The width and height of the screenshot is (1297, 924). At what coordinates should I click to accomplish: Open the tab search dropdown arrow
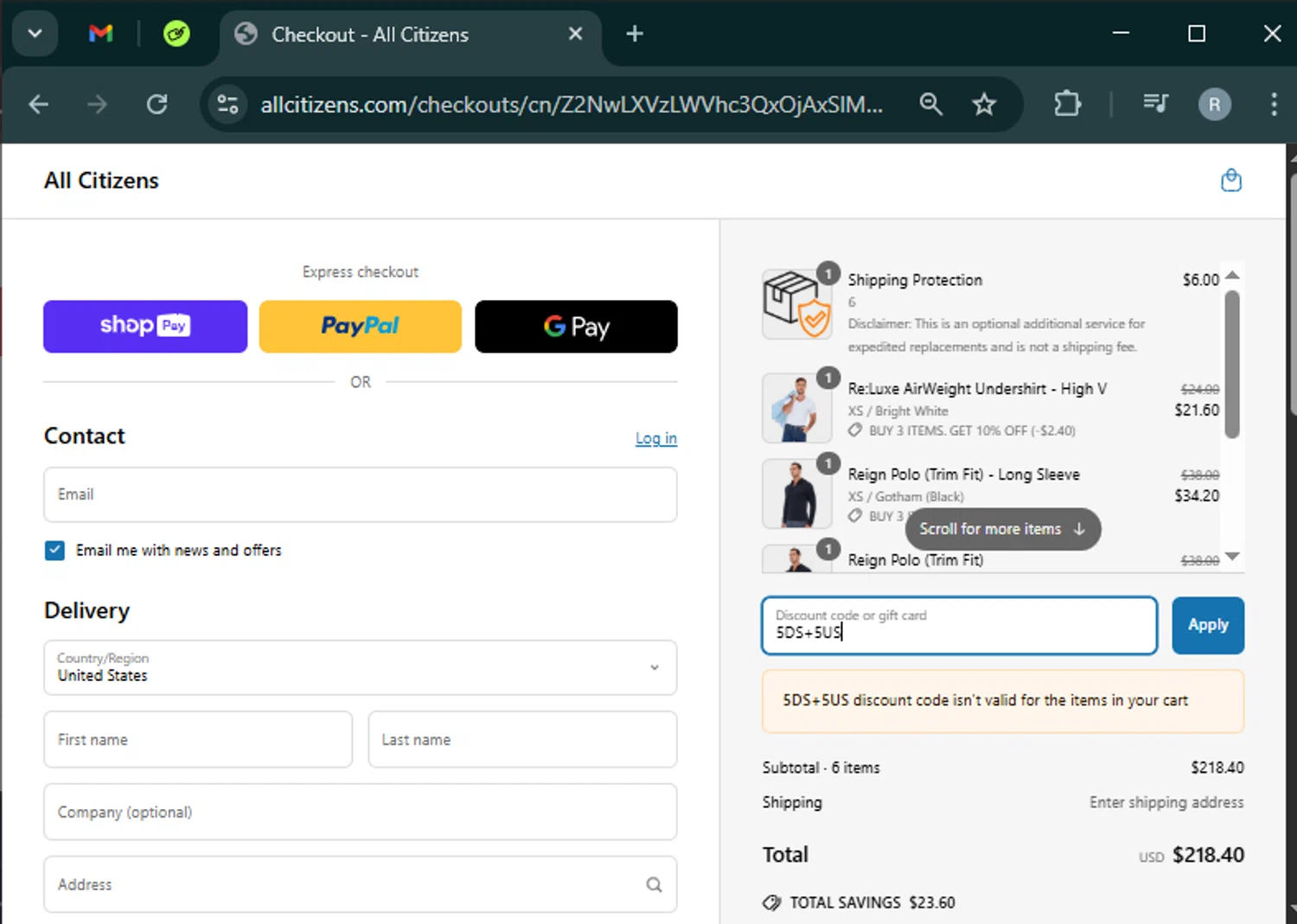tap(35, 35)
